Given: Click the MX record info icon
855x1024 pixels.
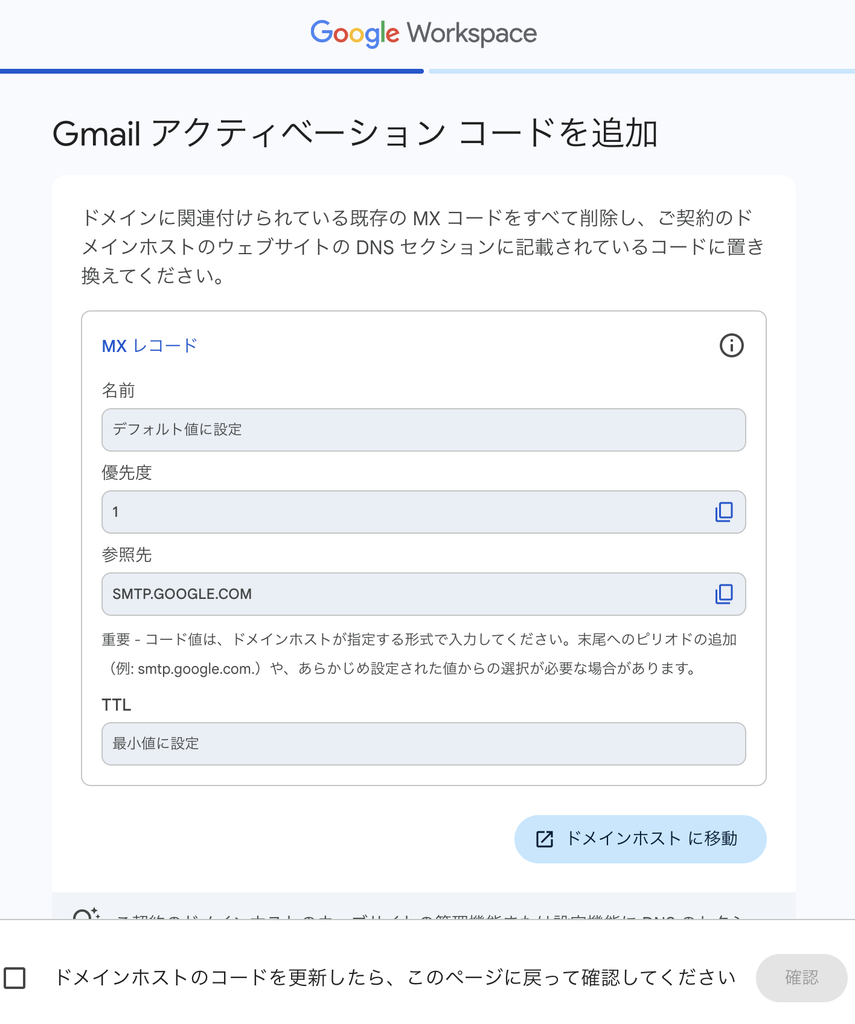Looking at the screenshot, I should (731, 345).
